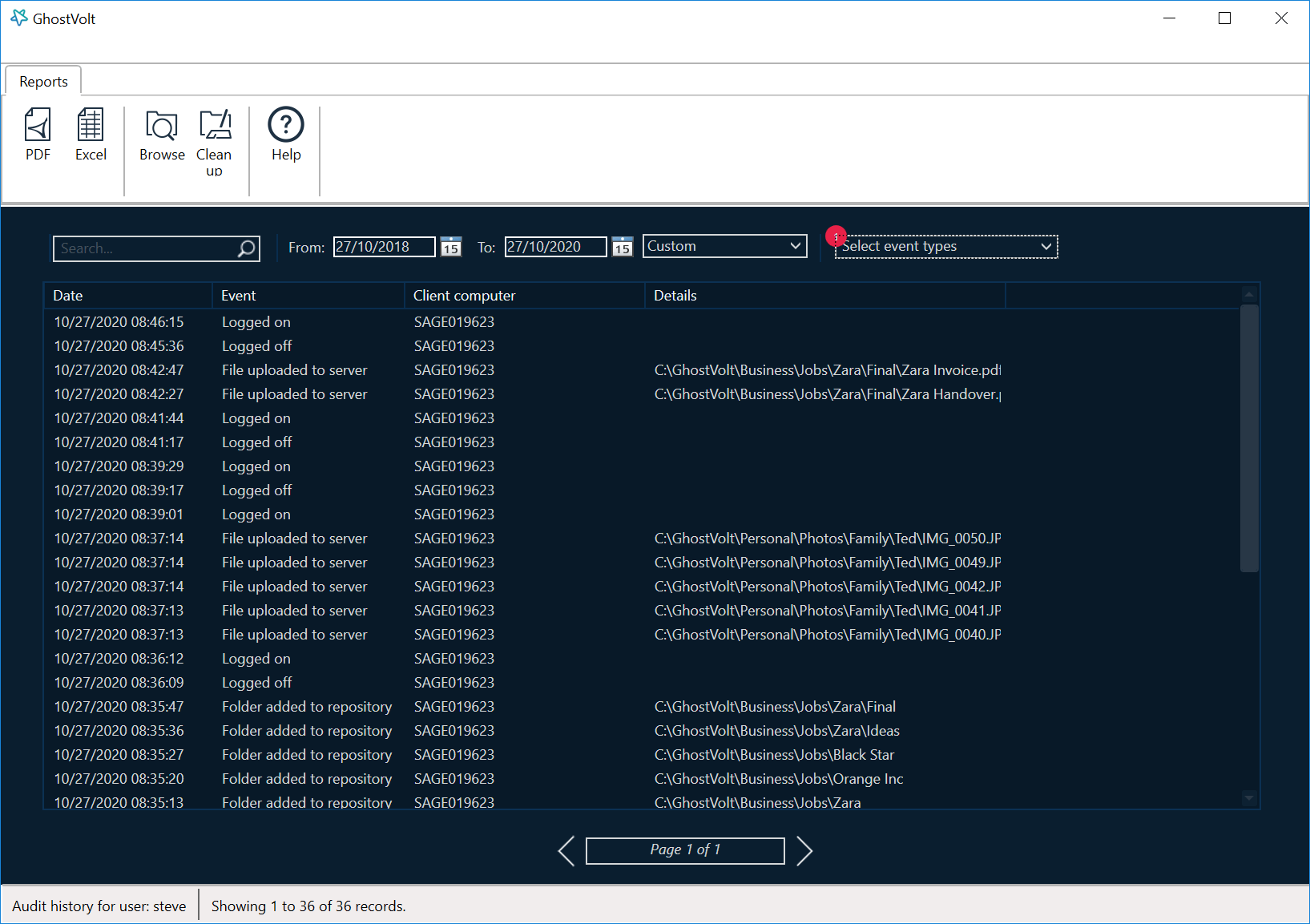The width and height of the screenshot is (1310, 924).
Task: Select the Zara\Ideas folder added row
Action: pos(641,730)
